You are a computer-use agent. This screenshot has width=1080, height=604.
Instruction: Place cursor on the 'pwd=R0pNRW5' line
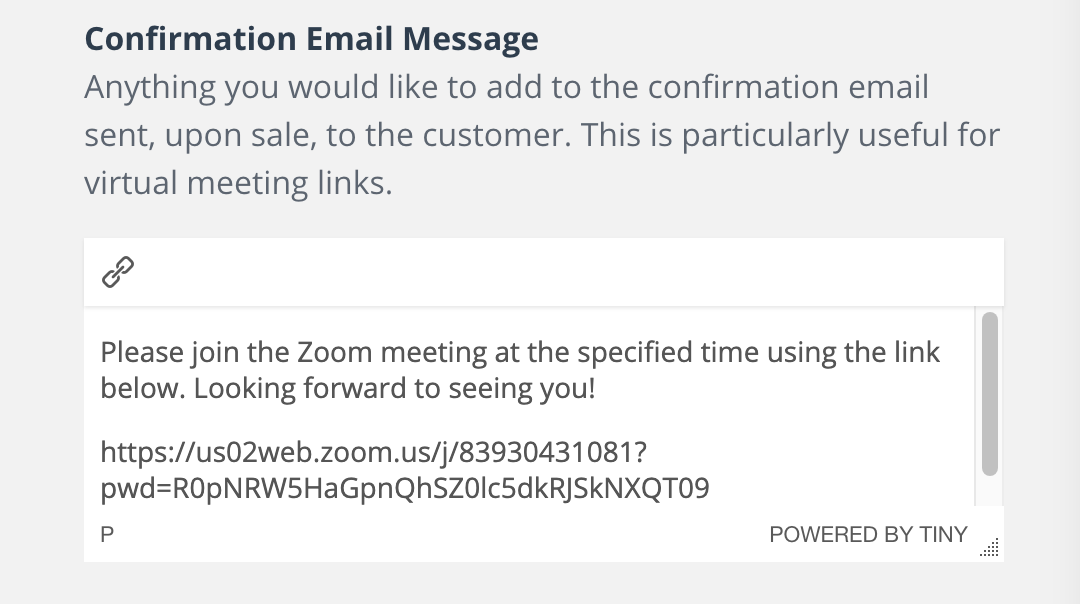tap(405, 488)
